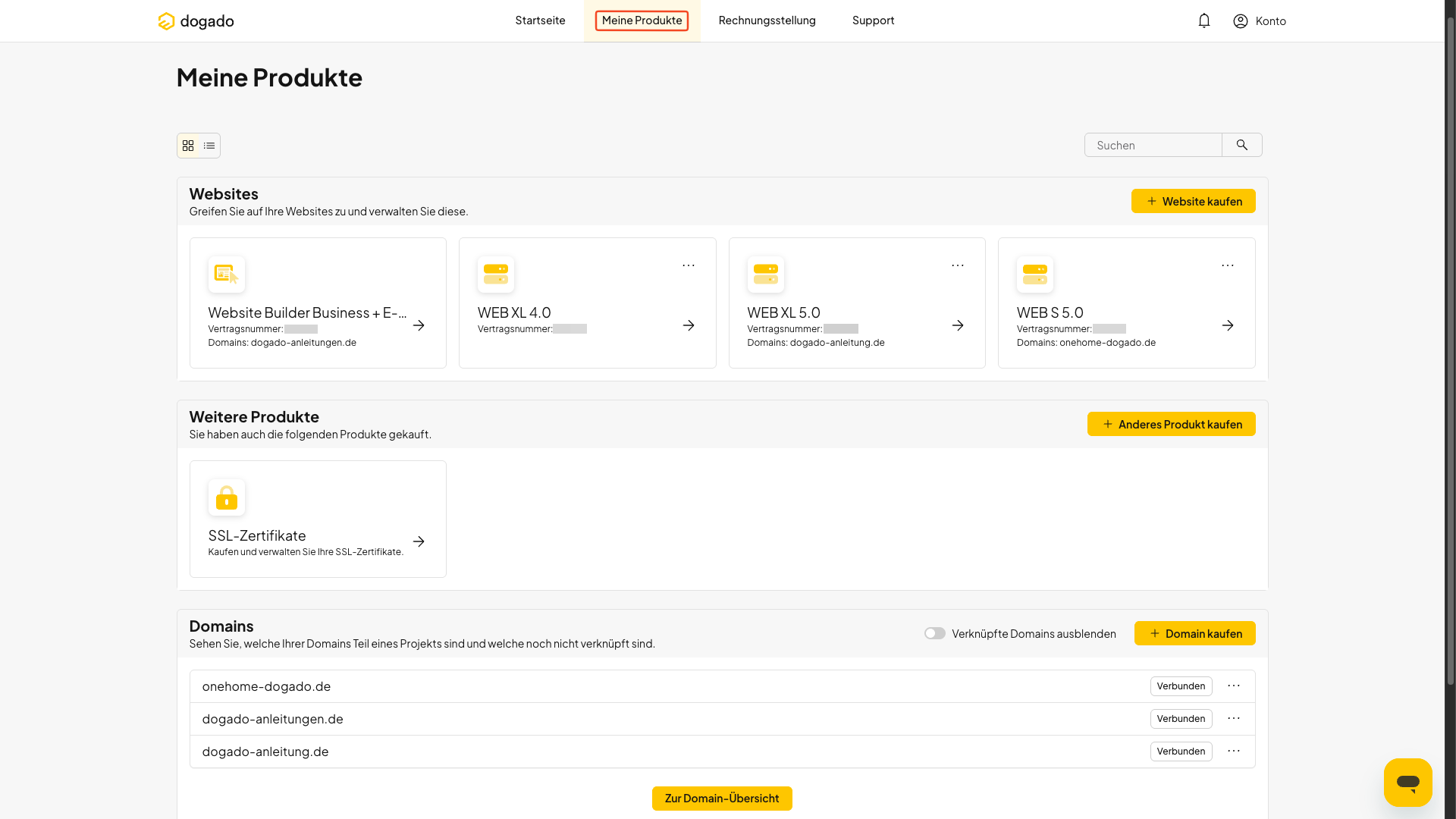
Task: Open options menu for onehome-dogado.de
Action: tap(1234, 686)
